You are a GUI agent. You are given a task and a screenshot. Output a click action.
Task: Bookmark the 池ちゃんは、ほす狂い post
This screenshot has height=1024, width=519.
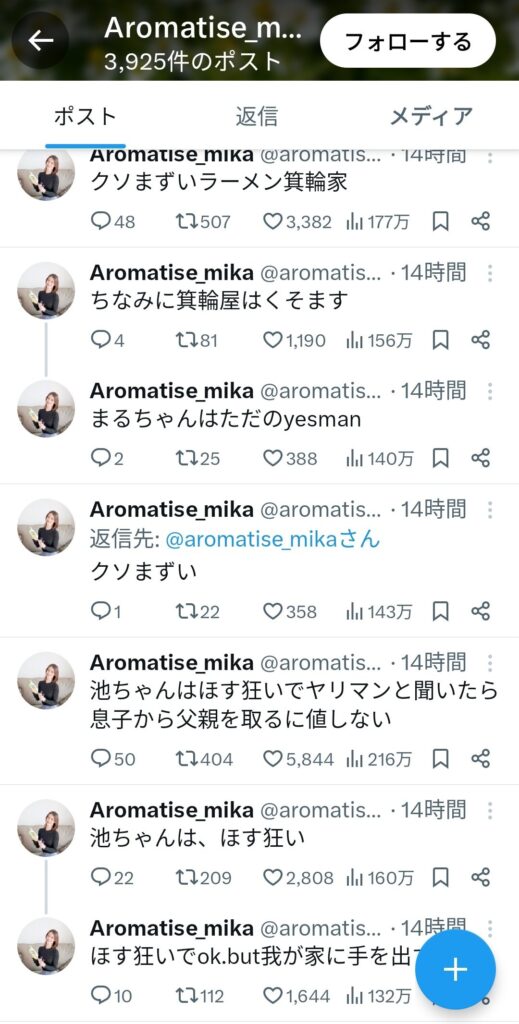click(441, 877)
